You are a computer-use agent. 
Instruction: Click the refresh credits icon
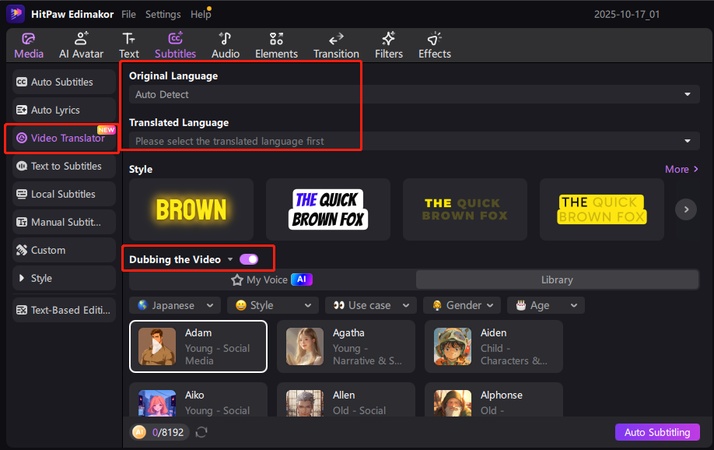[x=201, y=432]
